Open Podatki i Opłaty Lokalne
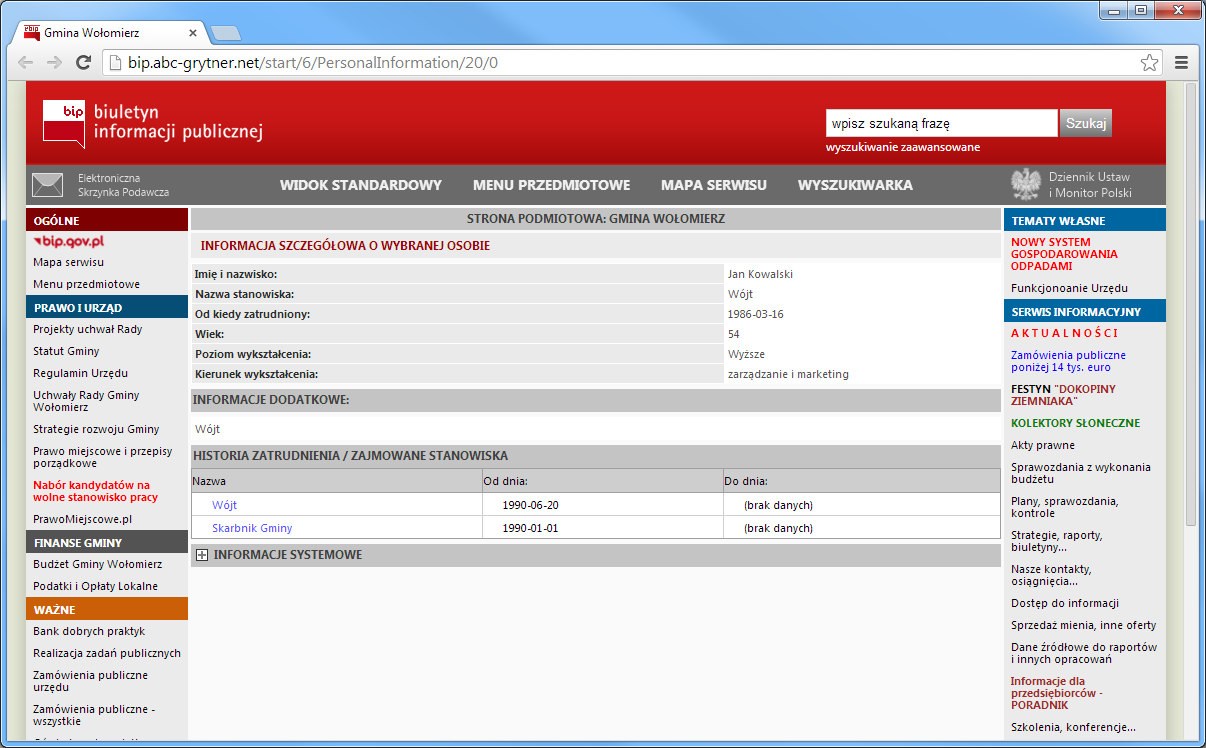Viewport: 1206px width, 748px height. click(95, 586)
